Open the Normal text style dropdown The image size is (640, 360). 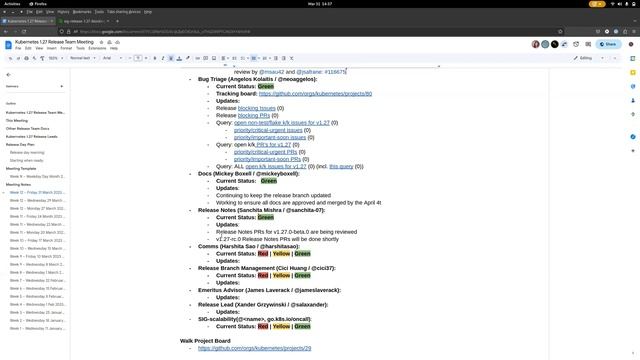pyautogui.click(x=83, y=58)
